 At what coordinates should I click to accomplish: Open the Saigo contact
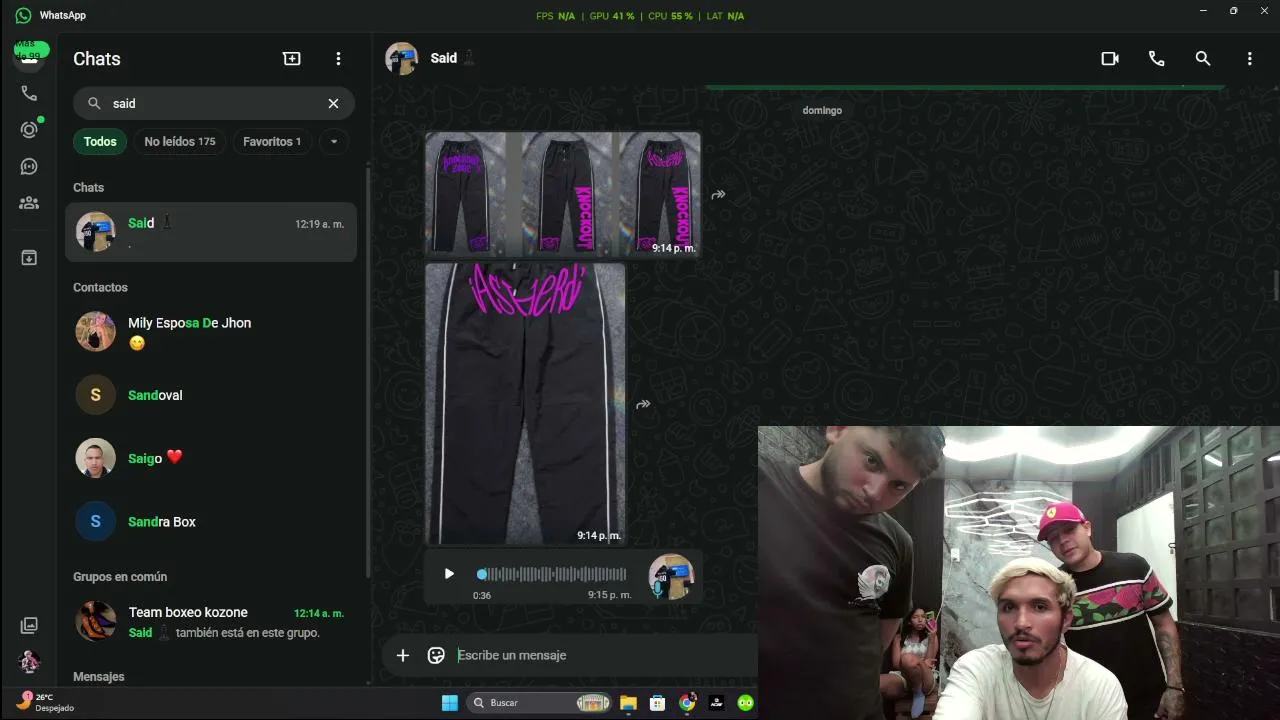[x=211, y=458]
